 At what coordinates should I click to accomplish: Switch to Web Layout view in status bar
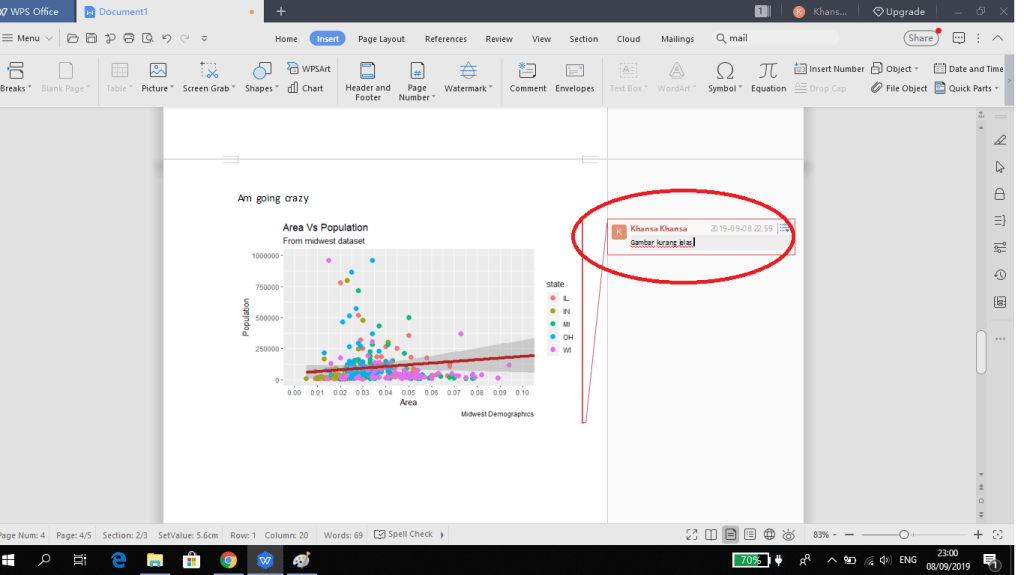769,534
